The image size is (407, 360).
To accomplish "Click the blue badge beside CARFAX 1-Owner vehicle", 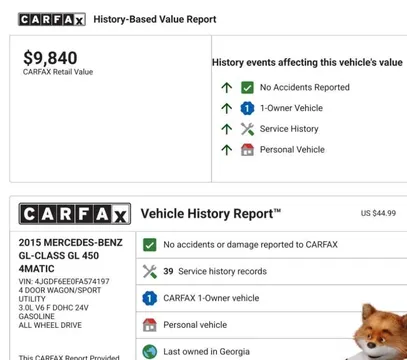I will click(149, 298).
